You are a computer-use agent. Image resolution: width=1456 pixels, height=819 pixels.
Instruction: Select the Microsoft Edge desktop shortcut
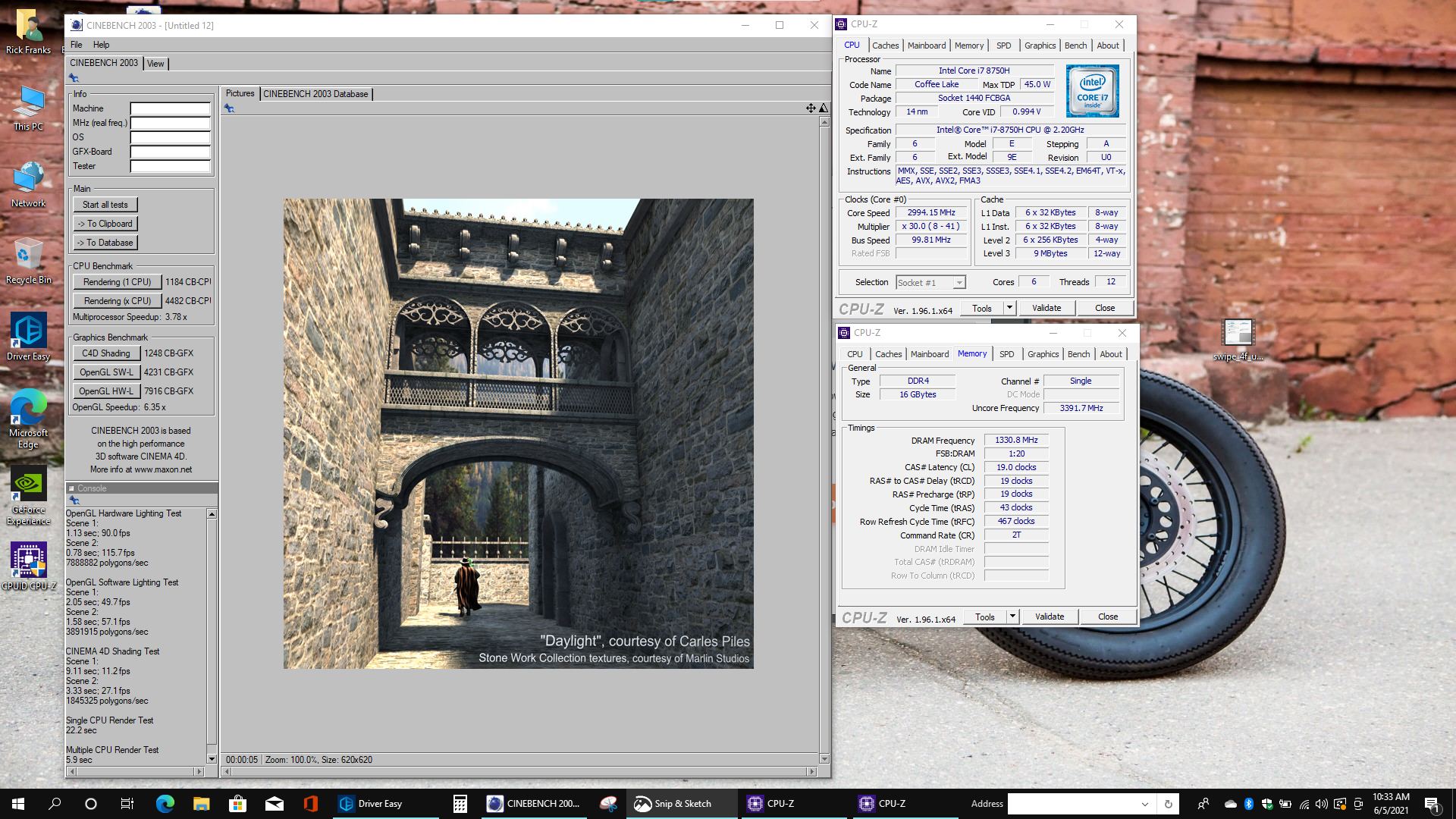pos(29,419)
